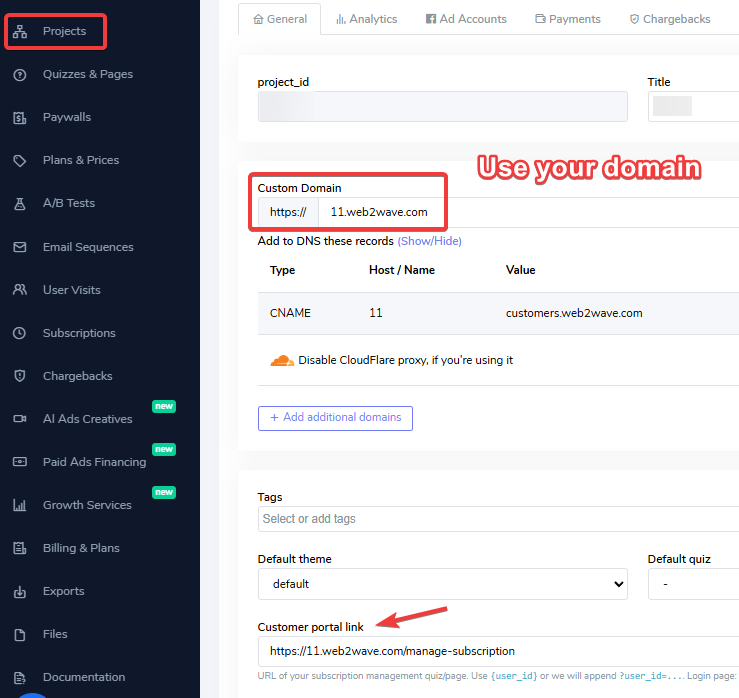Viewport: 739px width, 698px height.
Task: View User Visits in sidebar
Action: click(x=72, y=290)
